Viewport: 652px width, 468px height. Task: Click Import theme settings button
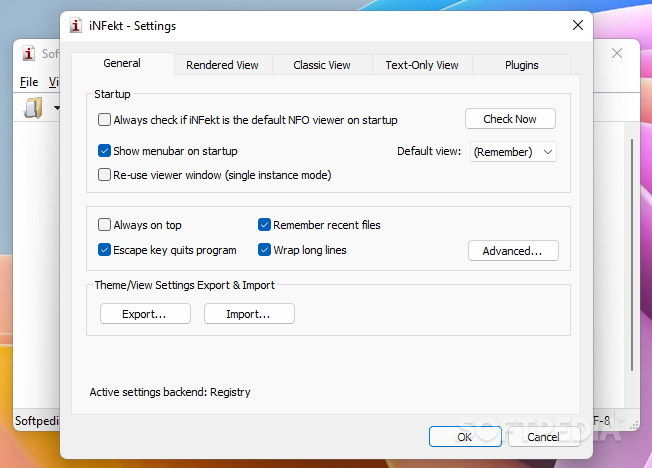(x=249, y=314)
